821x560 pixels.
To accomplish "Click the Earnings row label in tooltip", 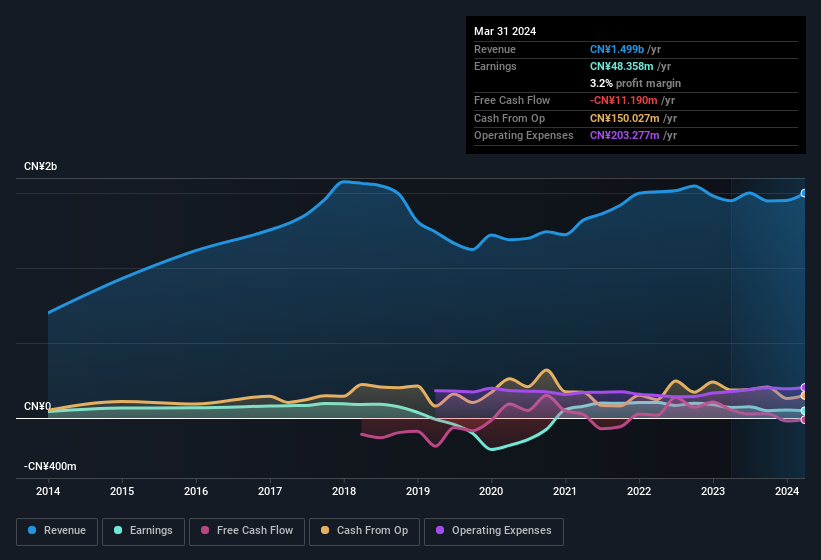I will point(495,66).
